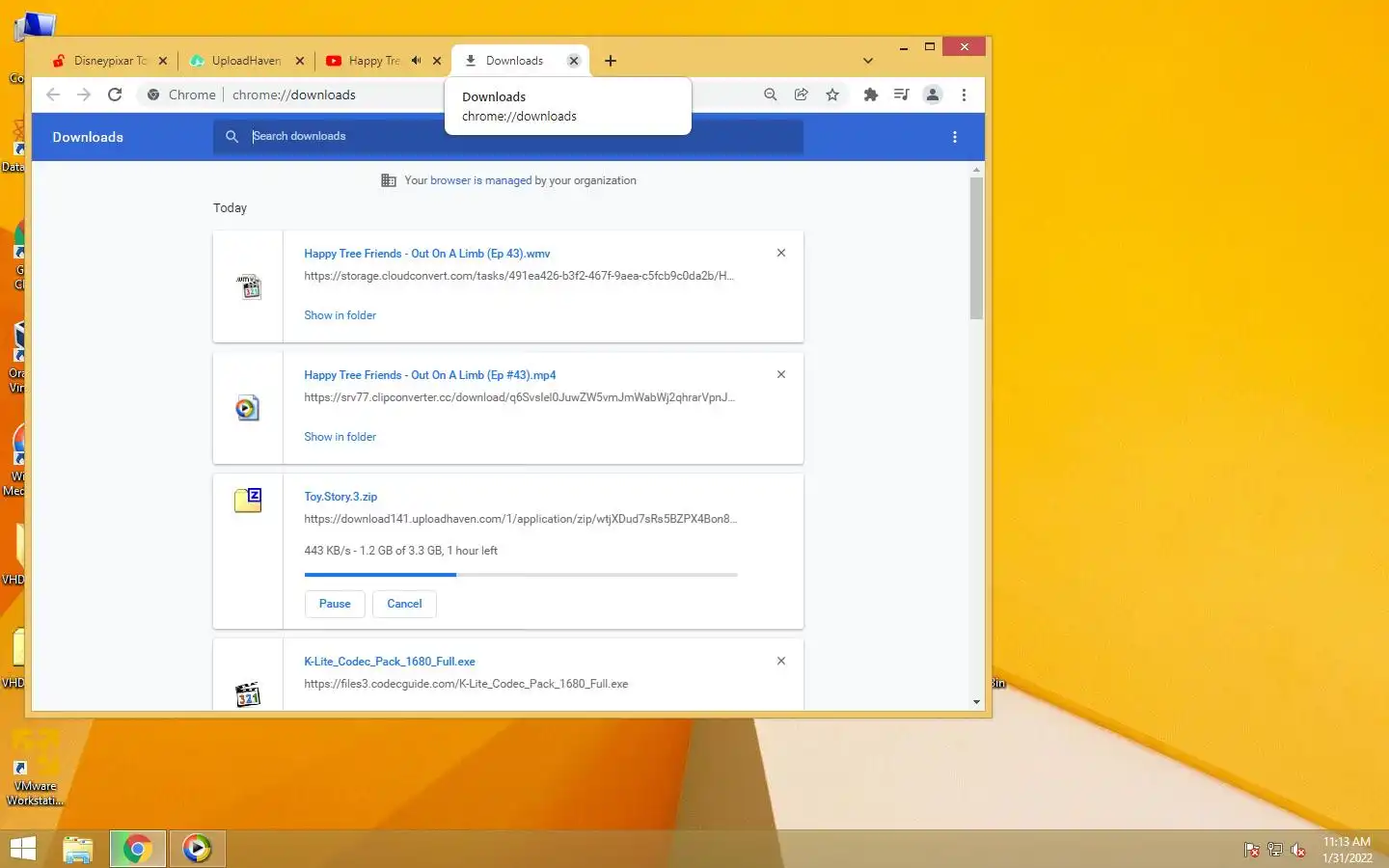Click the cloudconvert source URL
Viewport: 1389px width, 868px height.
[519, 276]
